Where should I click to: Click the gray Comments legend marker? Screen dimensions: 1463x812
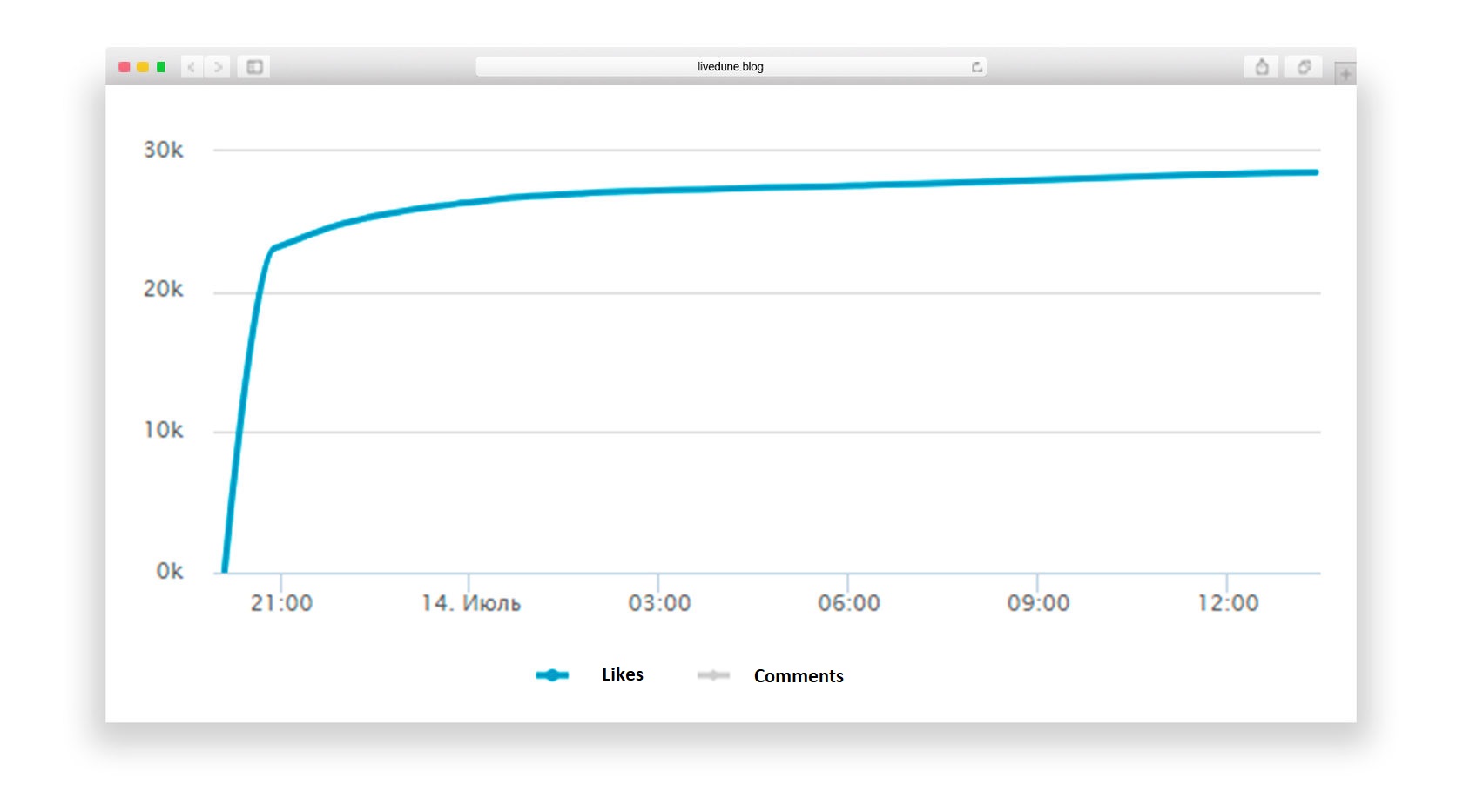(713, 675)
